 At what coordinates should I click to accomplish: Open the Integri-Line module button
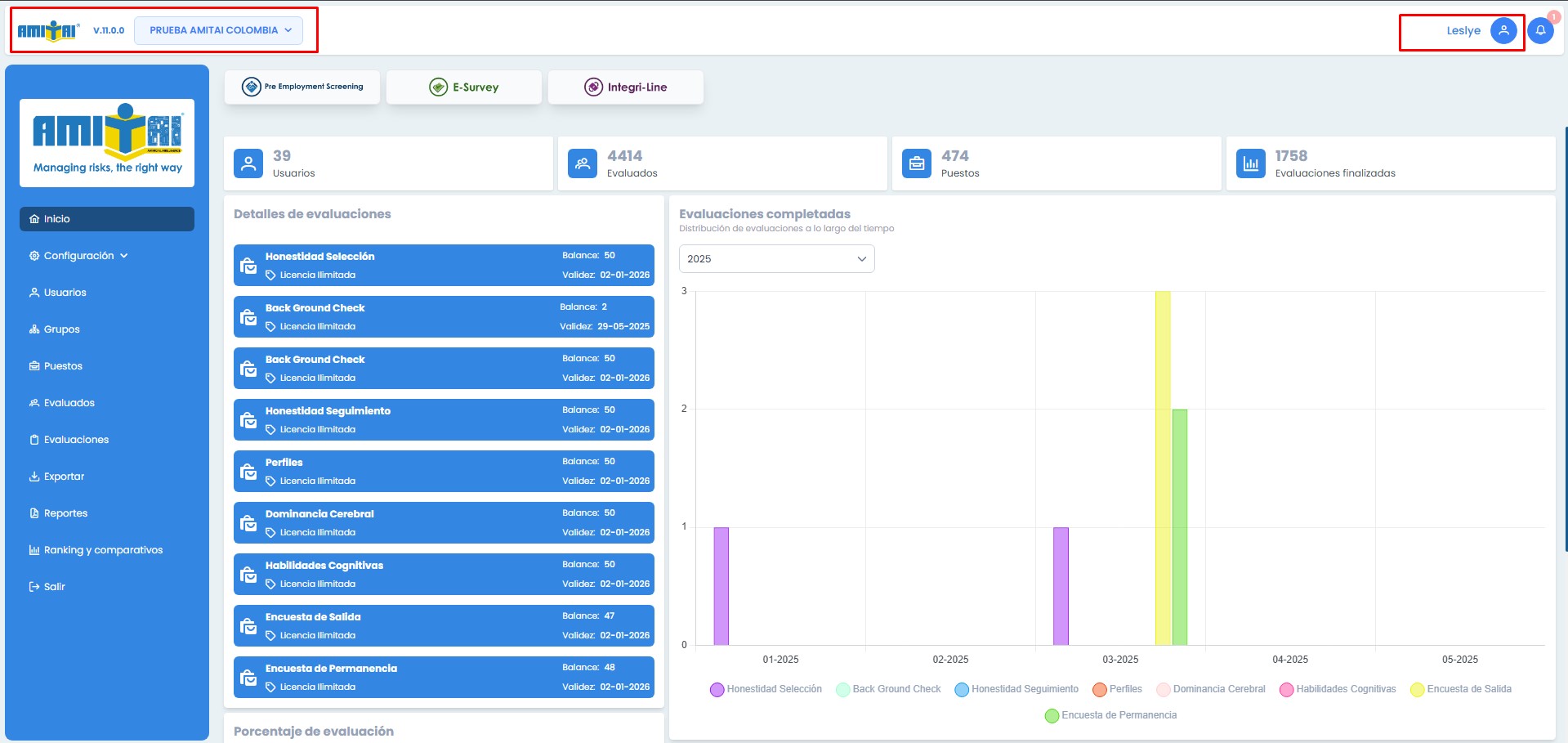click(626, 87)
